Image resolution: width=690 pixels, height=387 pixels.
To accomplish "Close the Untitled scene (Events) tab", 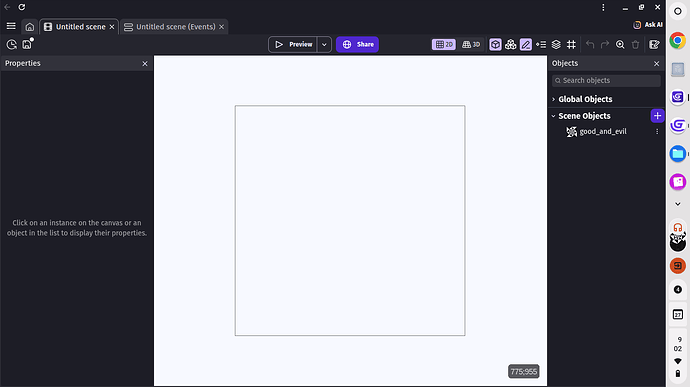I will (221, 27).
